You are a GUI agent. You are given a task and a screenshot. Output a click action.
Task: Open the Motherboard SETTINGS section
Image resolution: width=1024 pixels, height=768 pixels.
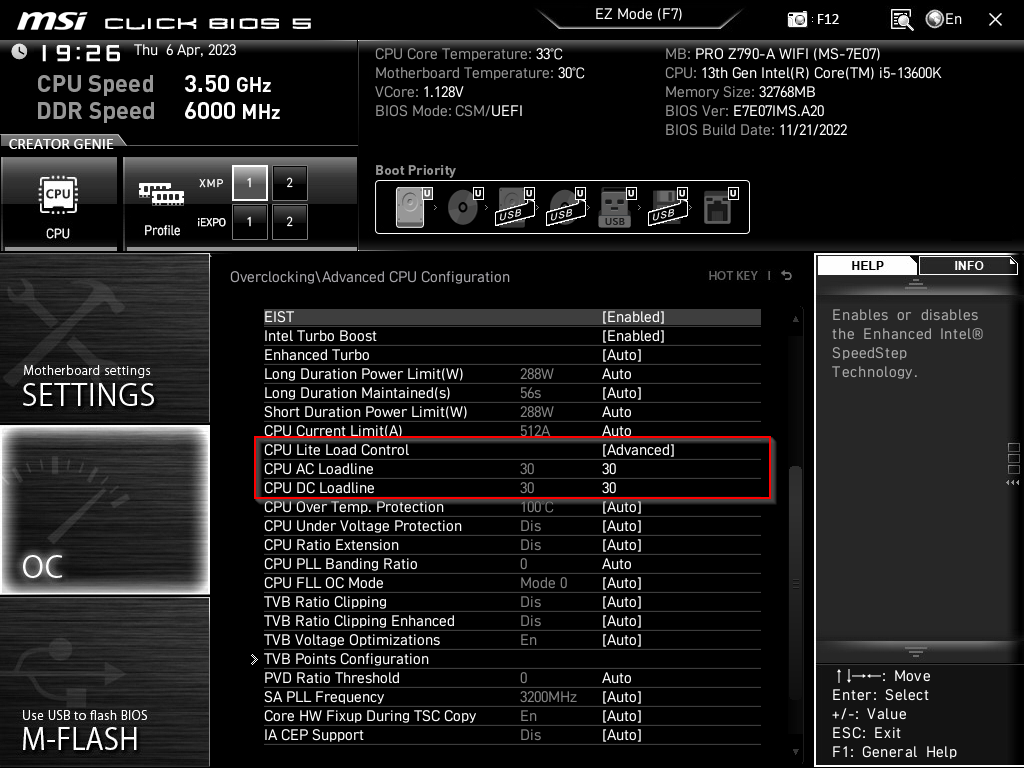[104, 338]
